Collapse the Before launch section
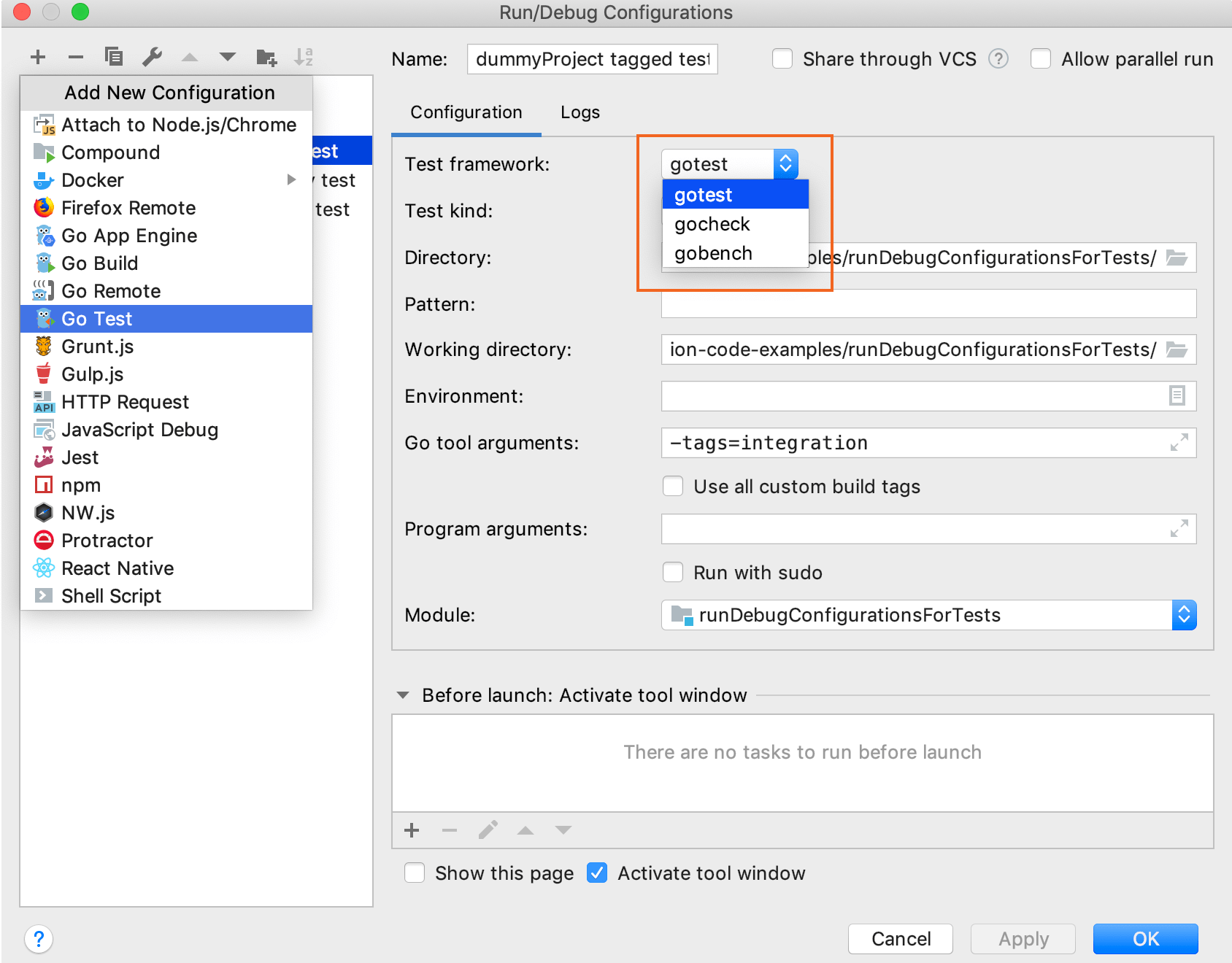This screenshot has width=1232, height=963. [403, 695]
